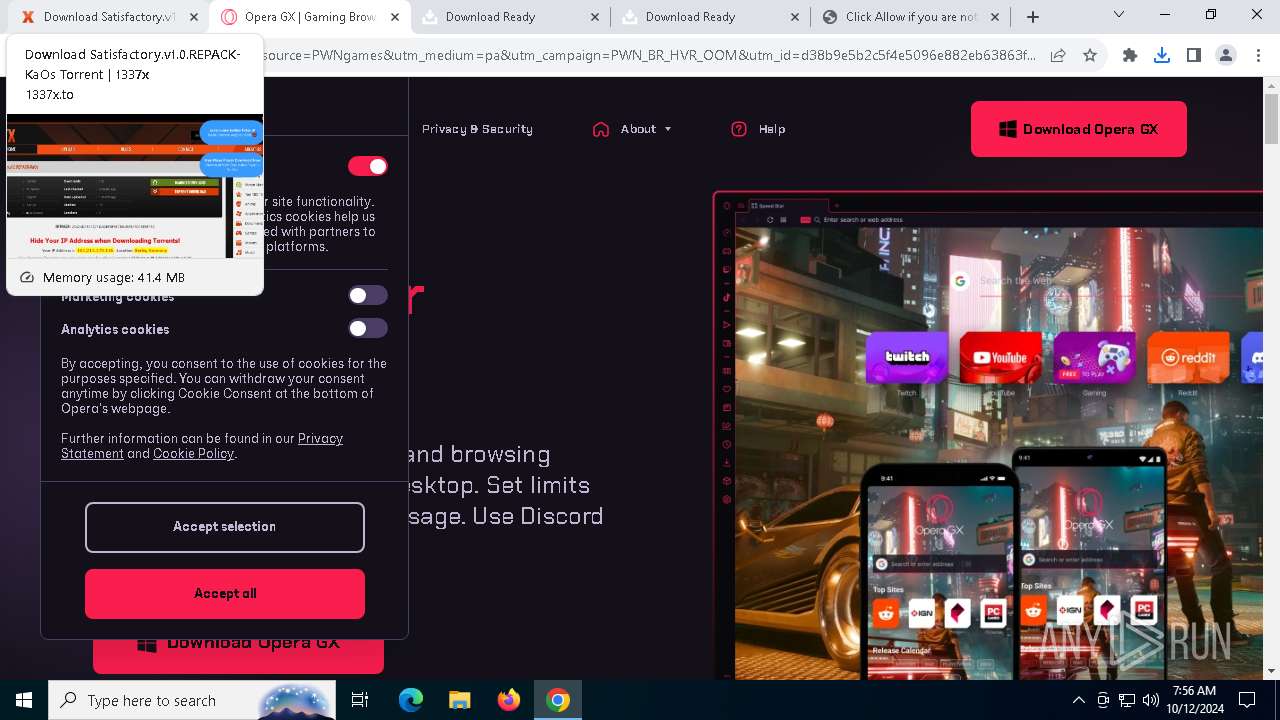
Task: Close the Opera GX tab
Action: 394,17
